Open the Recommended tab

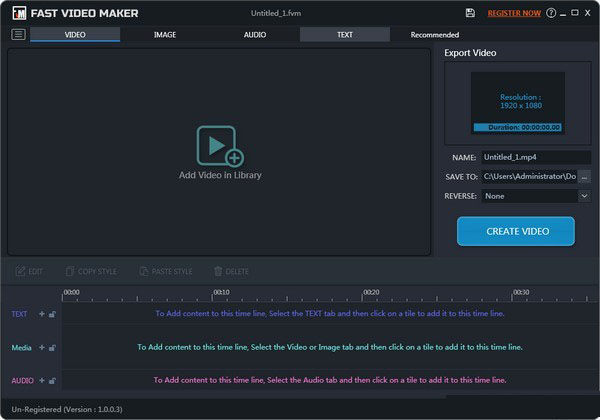pos(435,34)
